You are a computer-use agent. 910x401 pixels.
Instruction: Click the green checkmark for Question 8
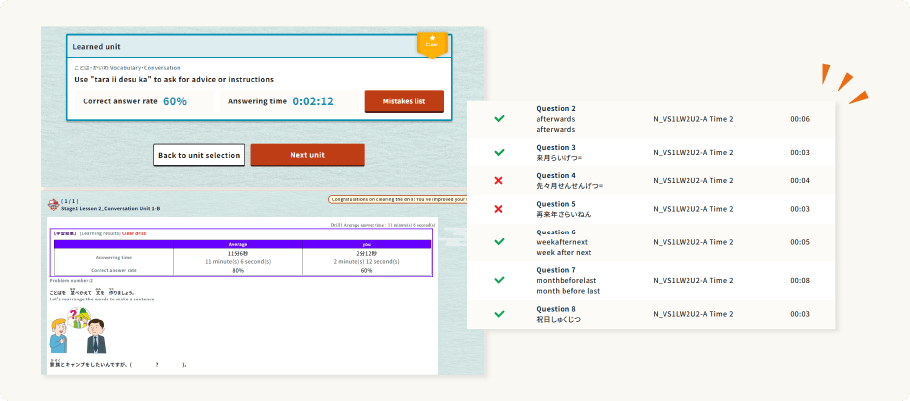[498, 314]
